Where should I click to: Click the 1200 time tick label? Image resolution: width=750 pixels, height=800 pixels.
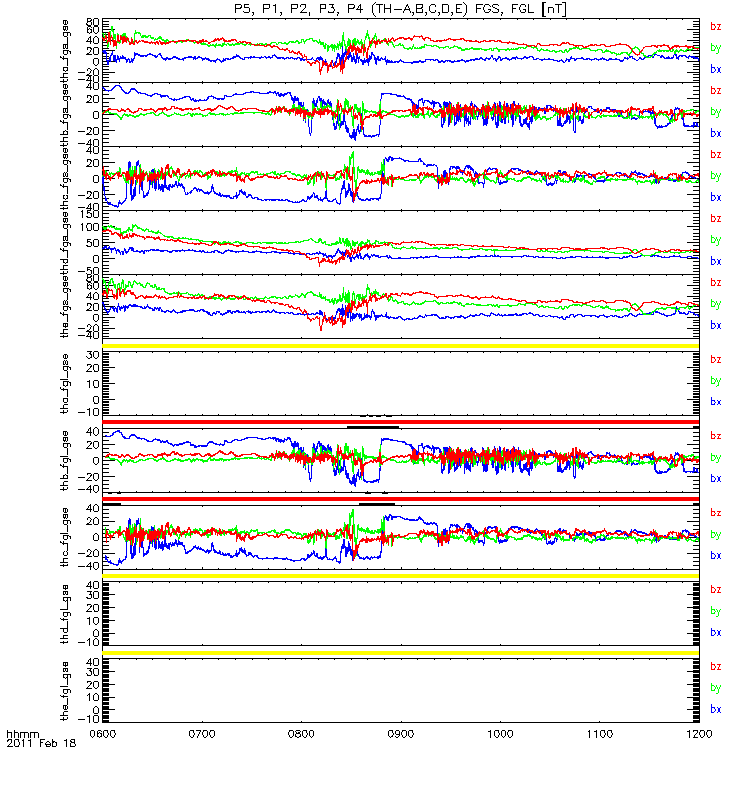pyautogui.click(x=699, y=734)
